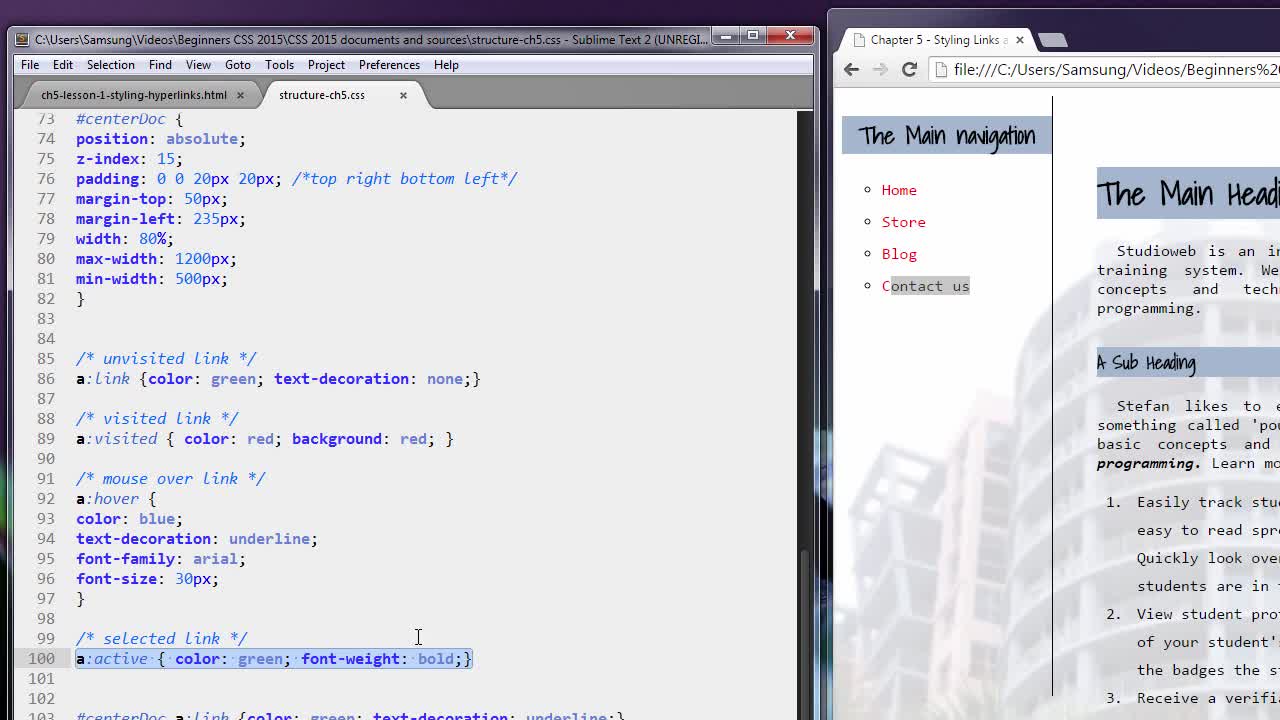Viewport: 1280px width, 720px height.
Task: Close the Chapter 5 browser tab
Action: point(1019,40)
